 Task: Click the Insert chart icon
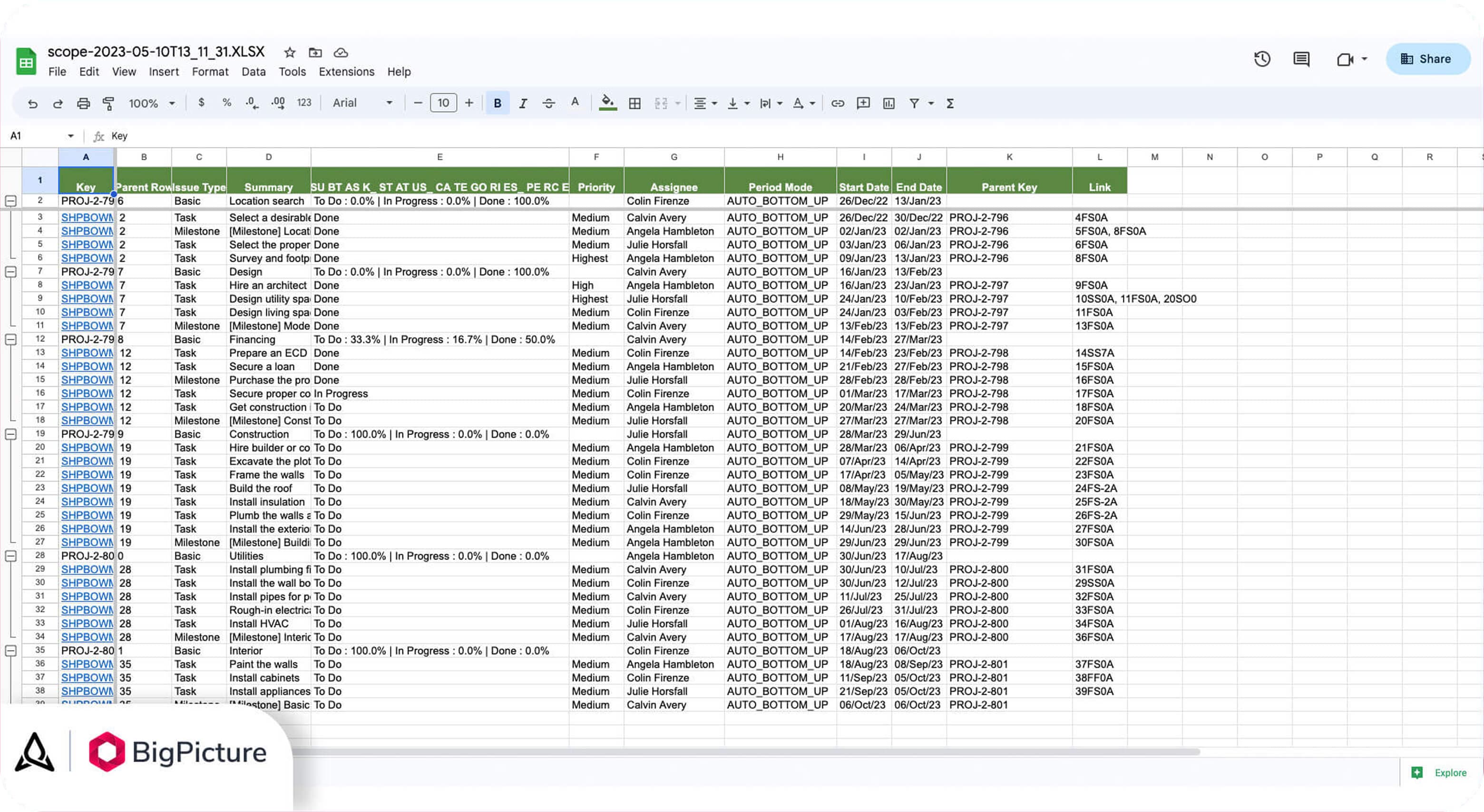pos(889,104)
